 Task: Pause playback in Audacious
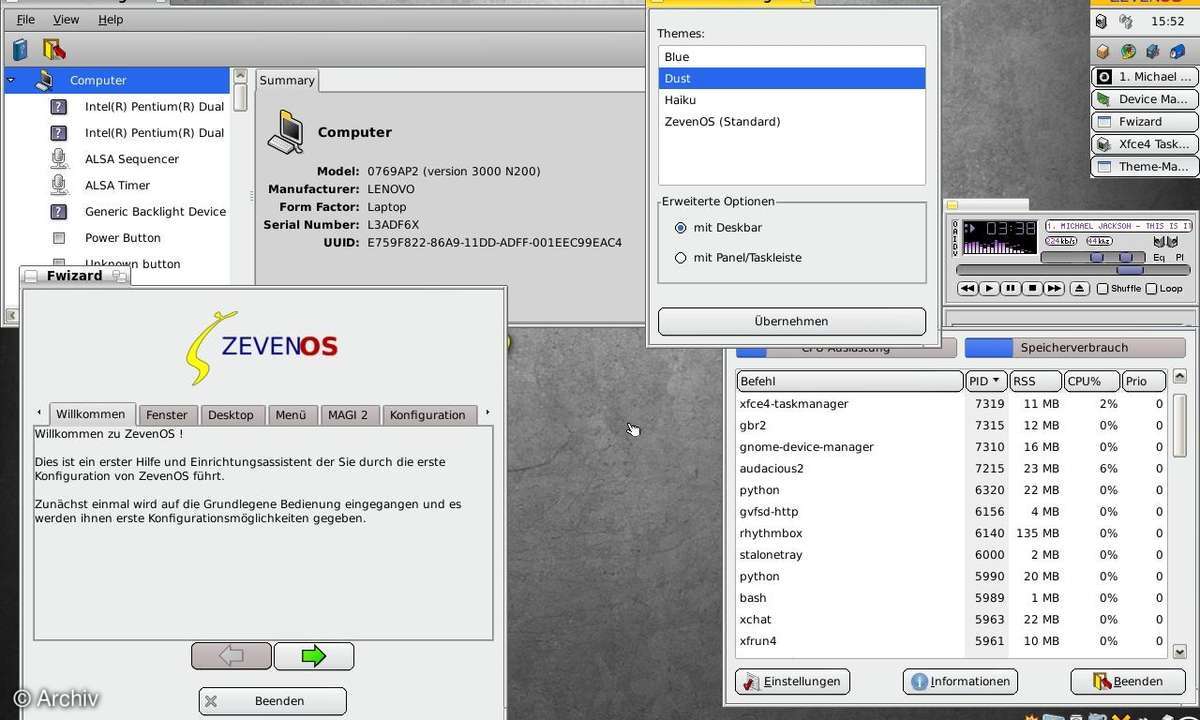[x=1011, y=288]
